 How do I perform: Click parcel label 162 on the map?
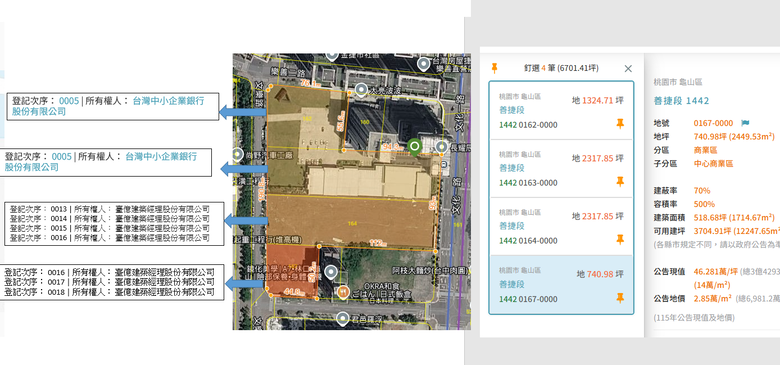(307, 119)
